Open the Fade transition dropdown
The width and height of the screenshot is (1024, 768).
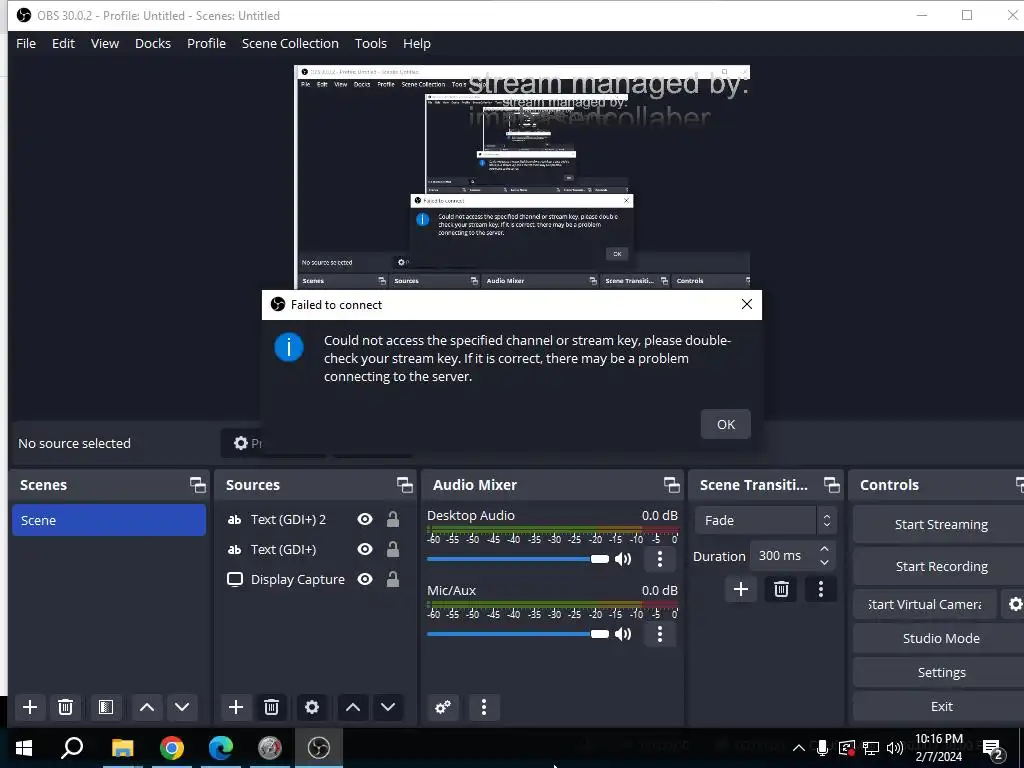765,520
